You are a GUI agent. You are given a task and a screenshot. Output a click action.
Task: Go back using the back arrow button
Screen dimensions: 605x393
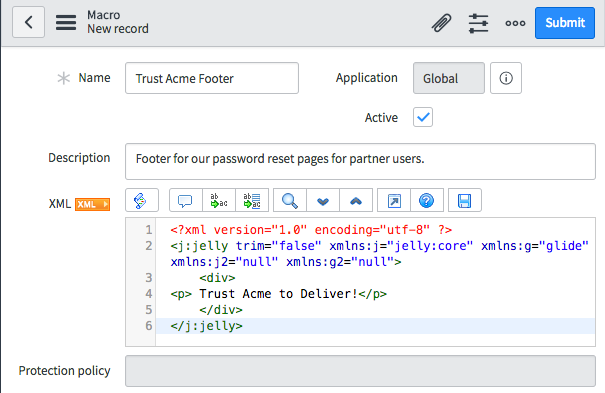pos(28,22)
